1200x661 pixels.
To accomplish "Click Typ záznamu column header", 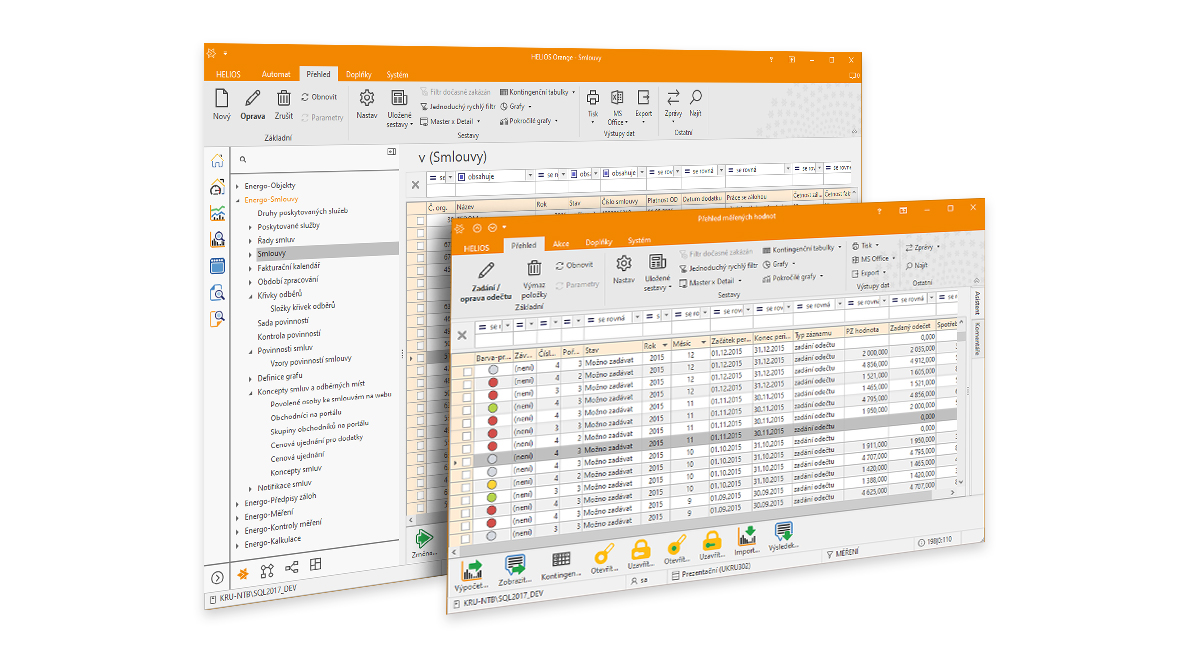I will [817, 334].
